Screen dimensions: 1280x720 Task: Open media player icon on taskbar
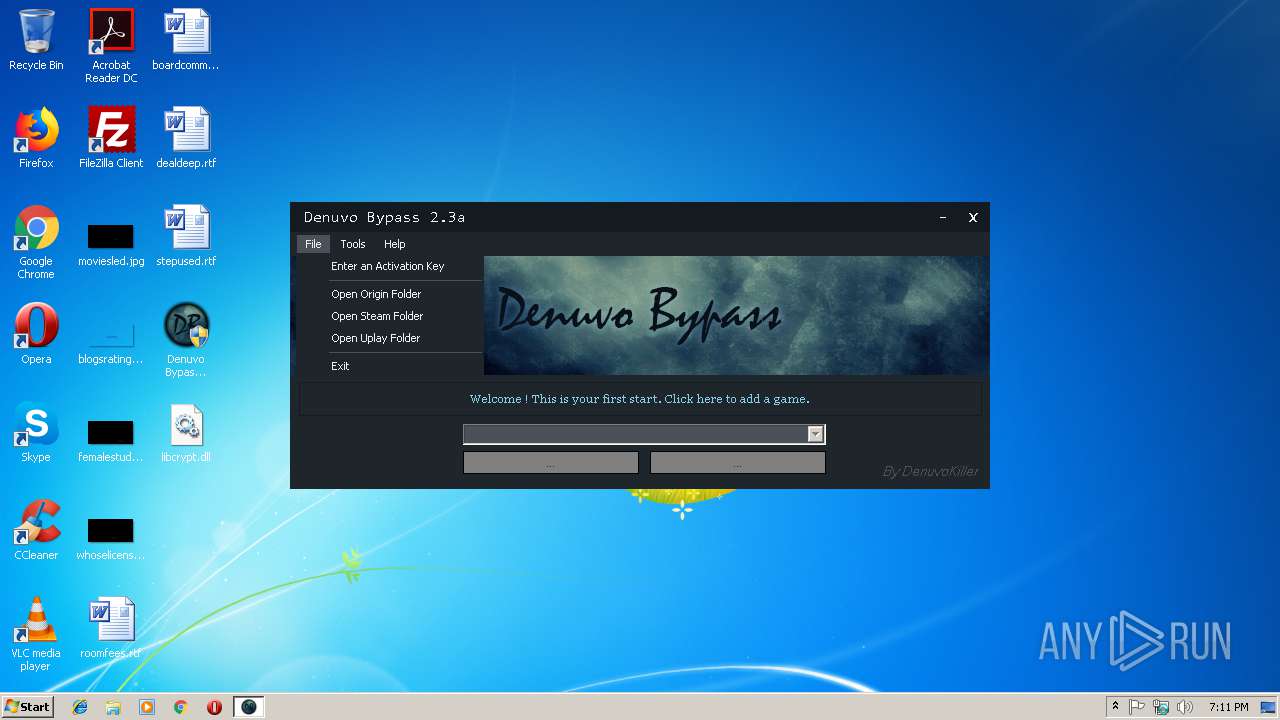pyautogui.click(x=147, y=707)
